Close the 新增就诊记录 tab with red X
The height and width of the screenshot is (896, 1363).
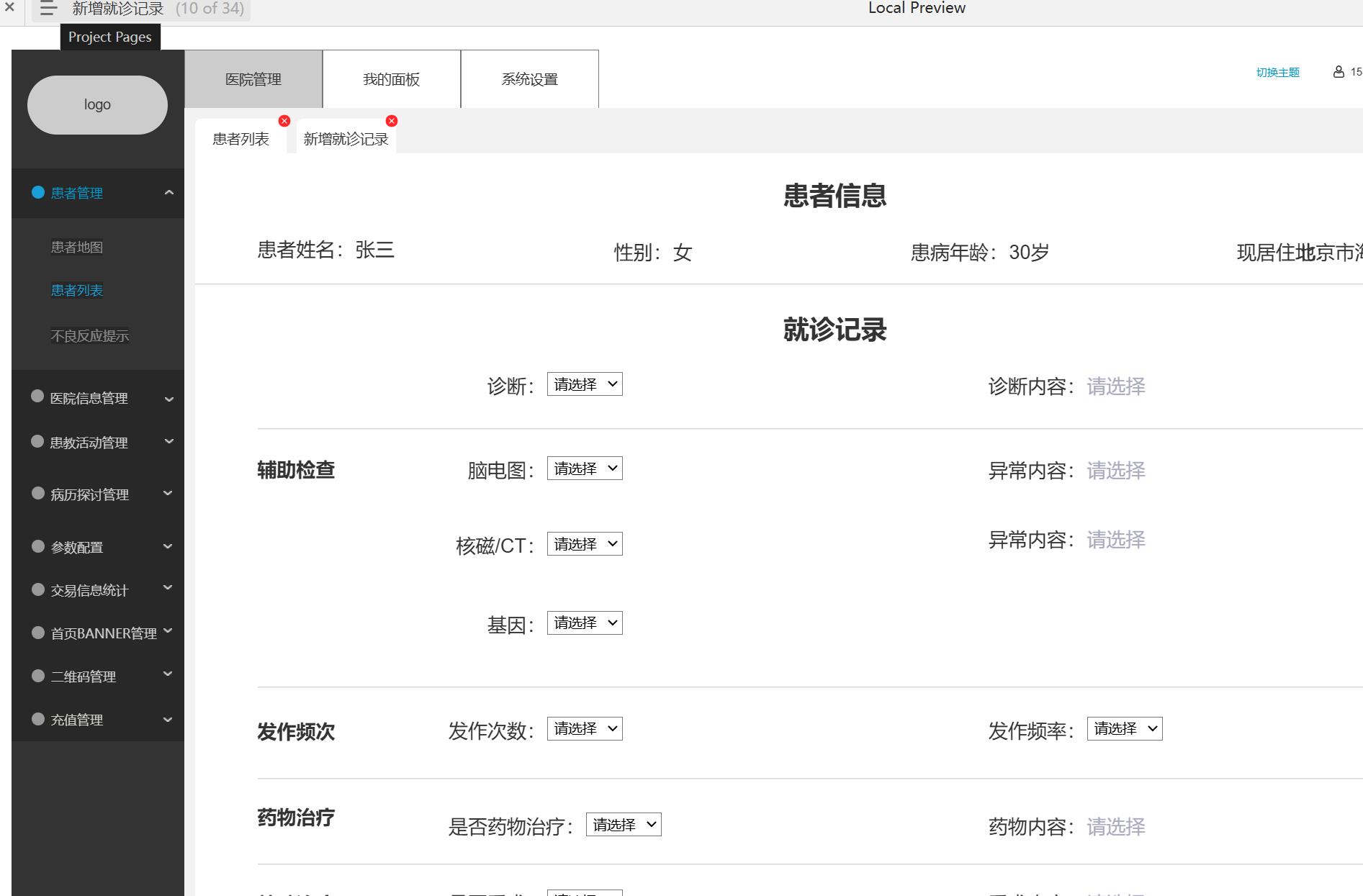[392, 121]
